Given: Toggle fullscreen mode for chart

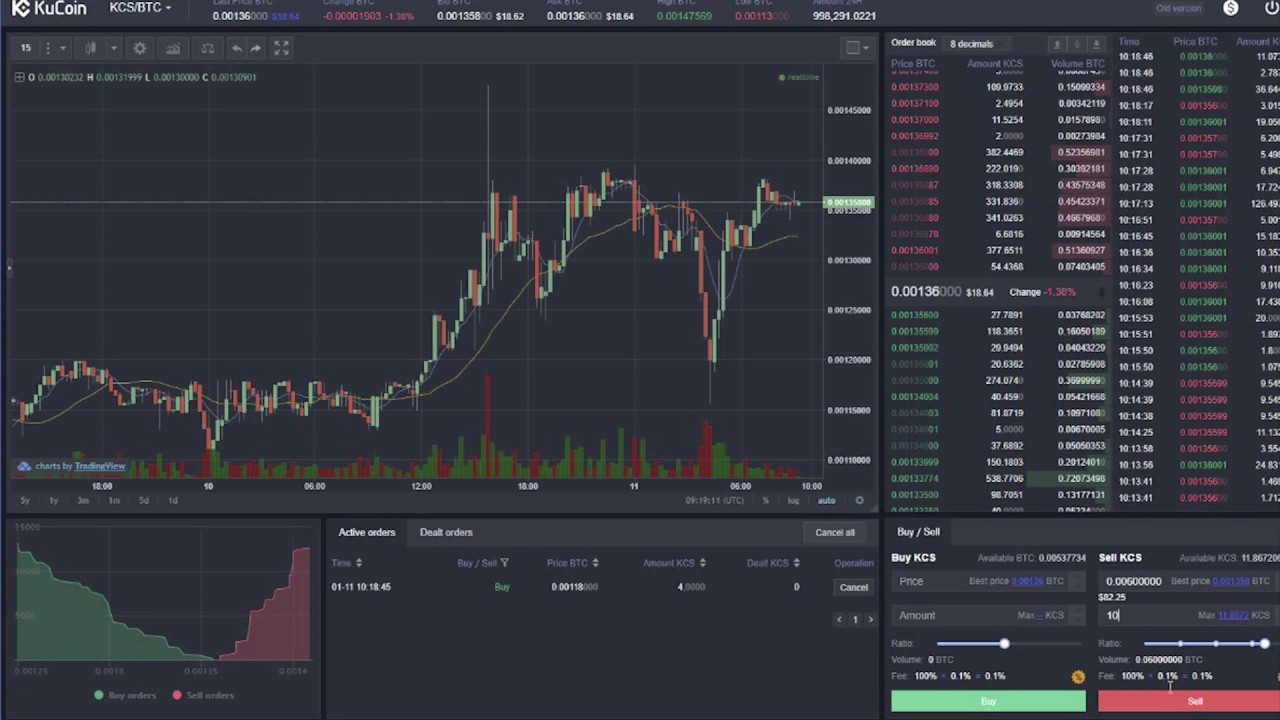Looking at the screenshot, I should (282, 48).
